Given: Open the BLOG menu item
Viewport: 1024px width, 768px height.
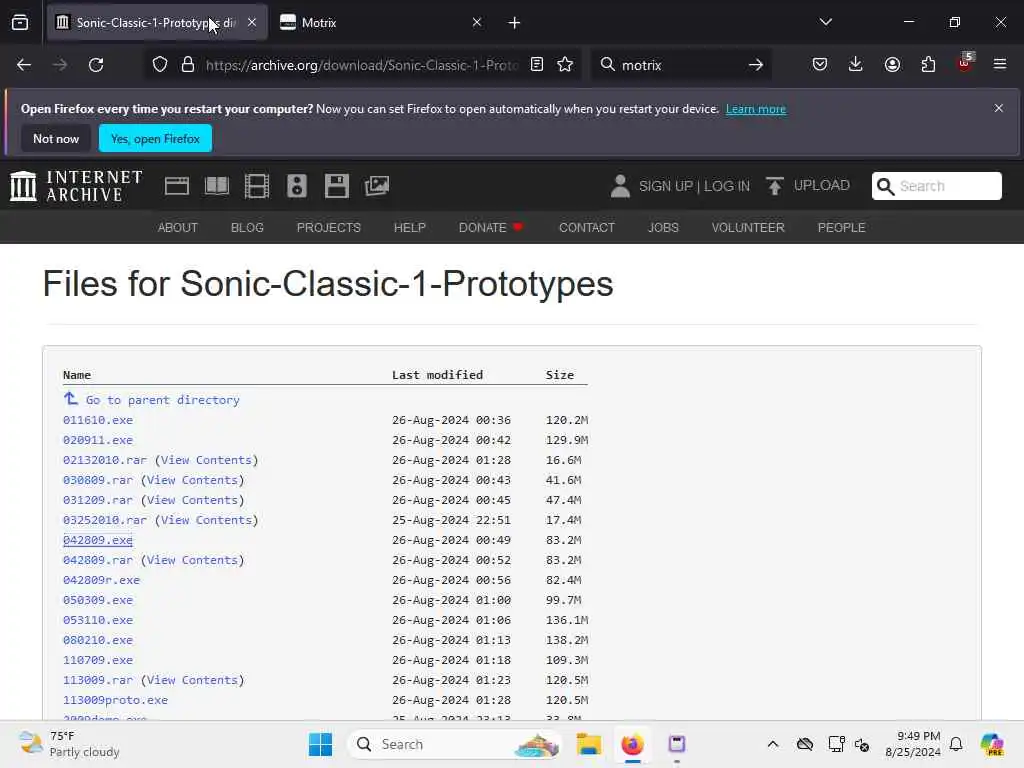Looking at the screenshot, I should pyautogui.click(x=247, y=228).
